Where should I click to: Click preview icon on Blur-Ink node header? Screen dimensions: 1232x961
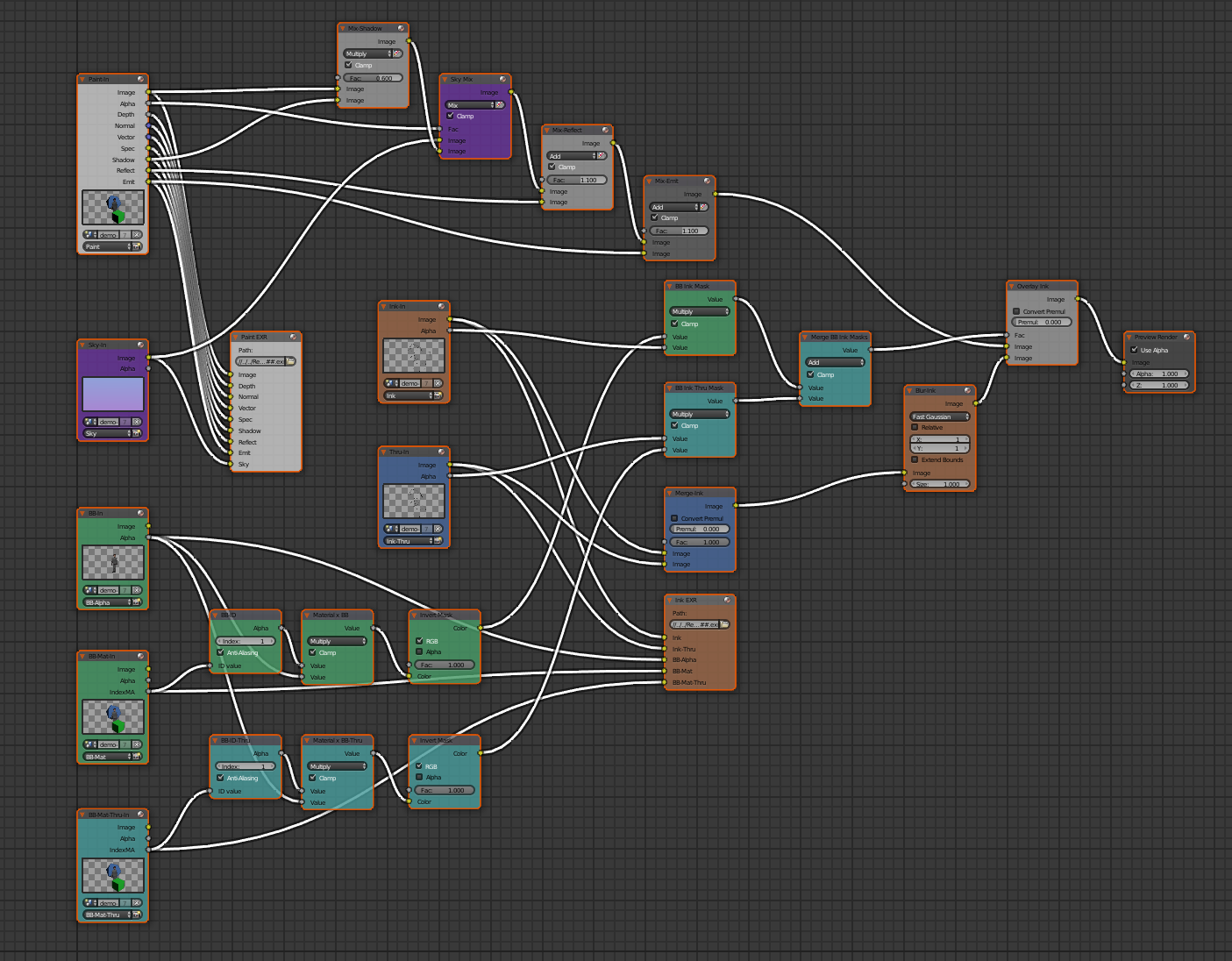(x=967, y=391)
